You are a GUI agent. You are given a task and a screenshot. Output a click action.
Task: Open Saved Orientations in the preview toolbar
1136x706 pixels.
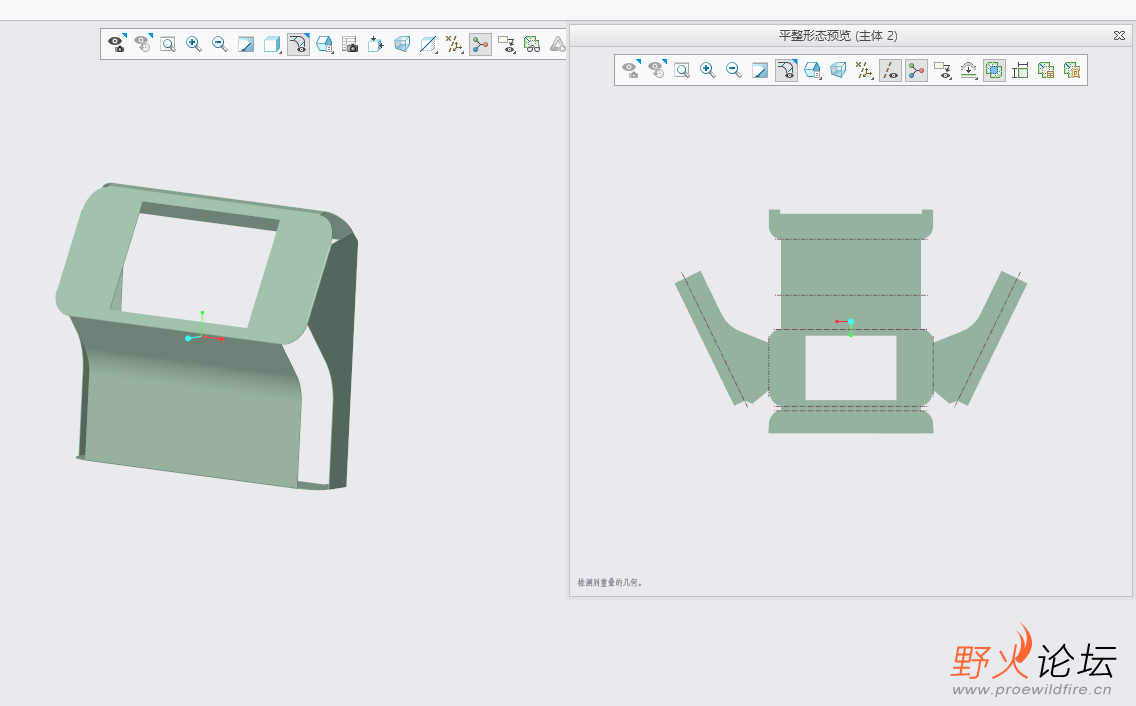(812, 70)
